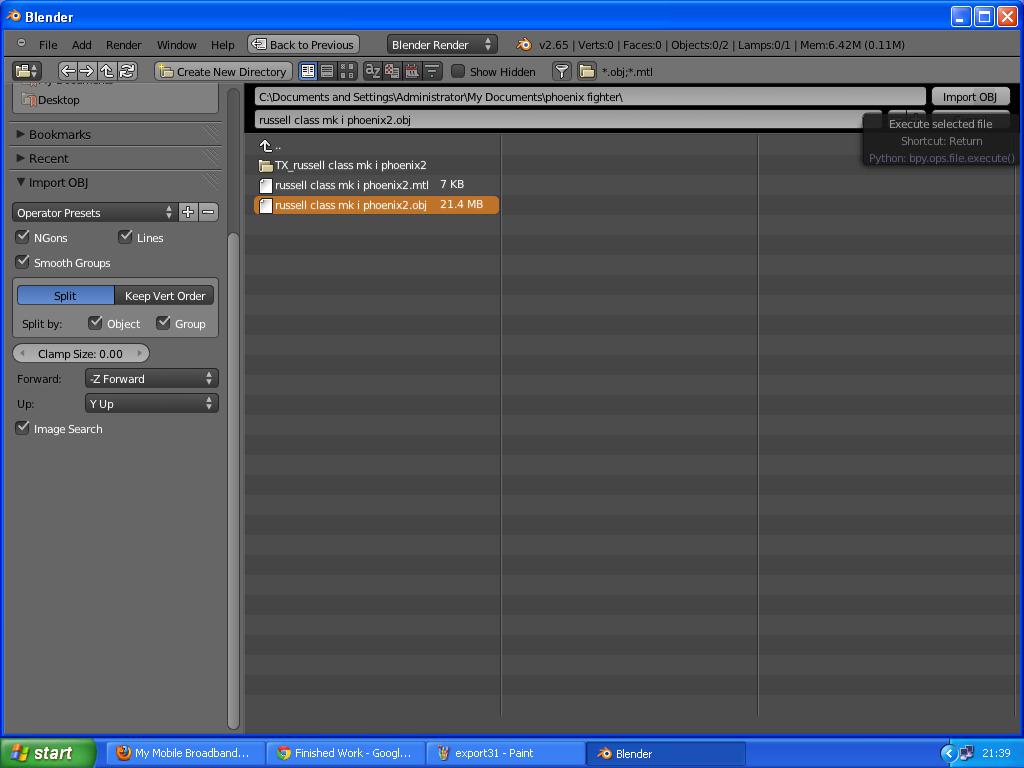Open render engine dropdown Blender Render
Viewport: 1024px width, 768px height.
pos(441,44)
